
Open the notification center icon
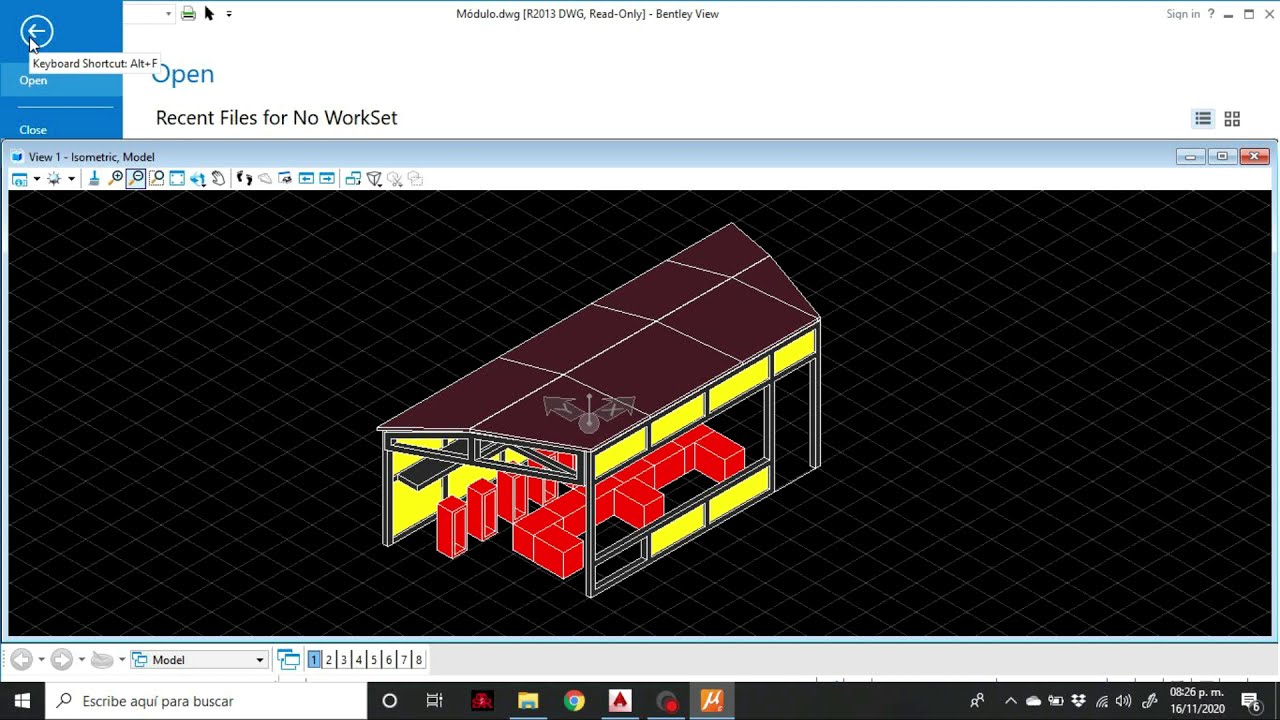pyautogui.click(x=1250, y=701)
